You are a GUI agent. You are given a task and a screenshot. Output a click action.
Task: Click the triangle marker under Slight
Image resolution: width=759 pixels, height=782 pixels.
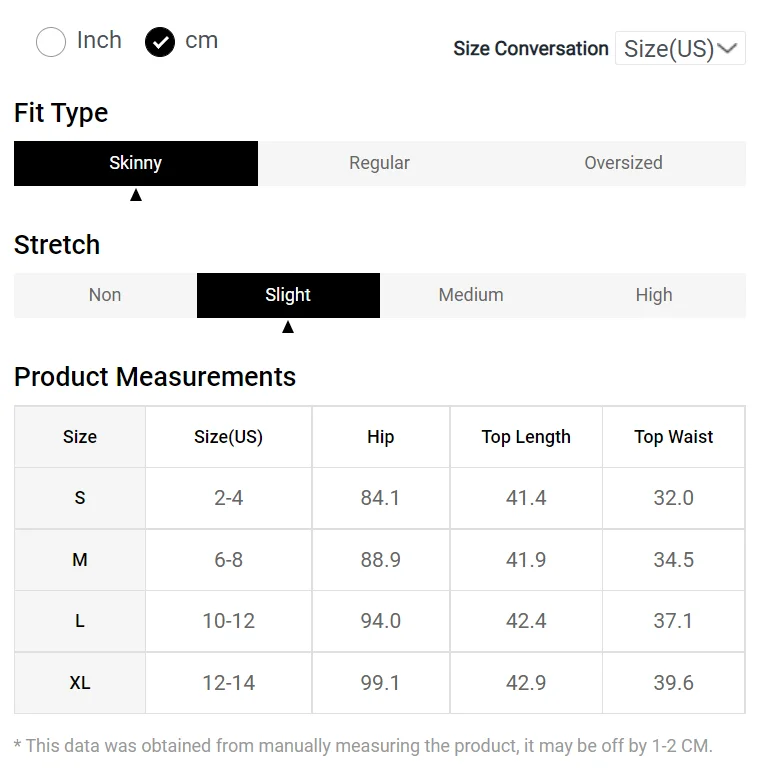point(288,327)
